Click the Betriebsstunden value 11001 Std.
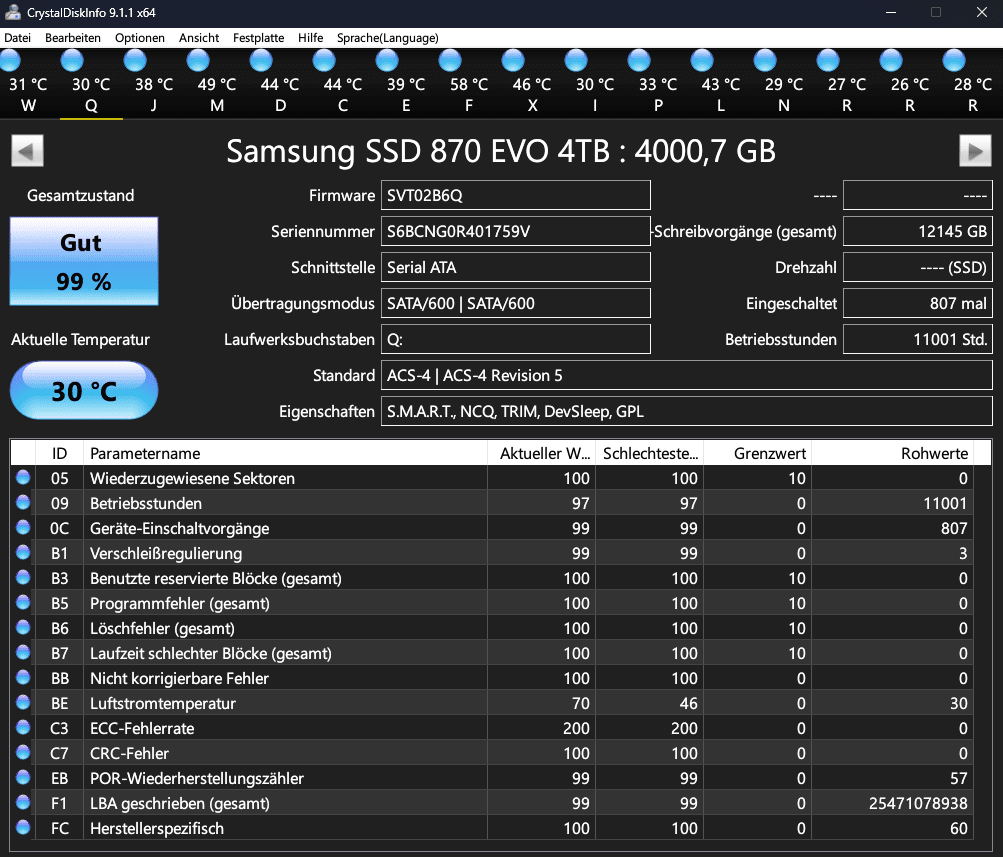 pyautogui.click(x=918, y=340)
